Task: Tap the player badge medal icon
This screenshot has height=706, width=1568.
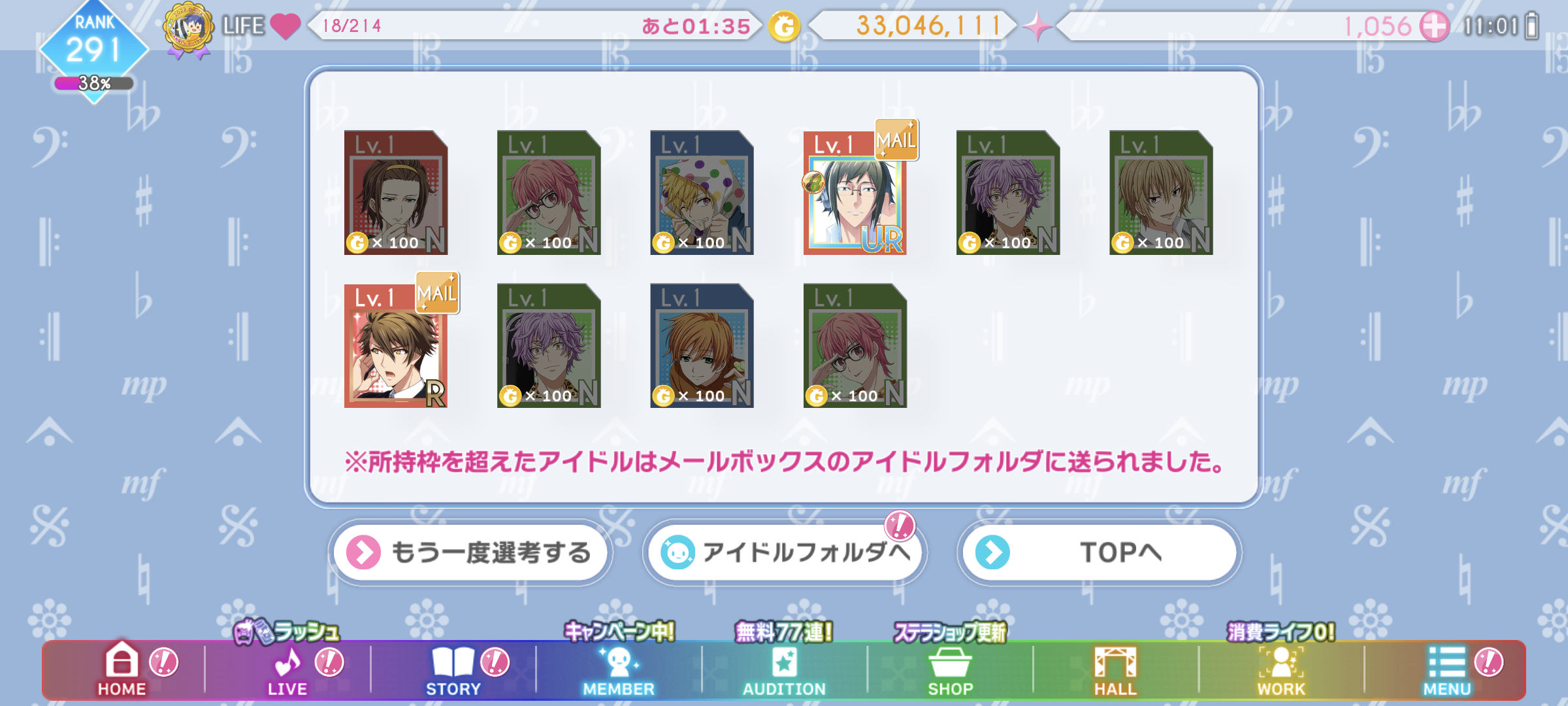Action: [188, 30]
